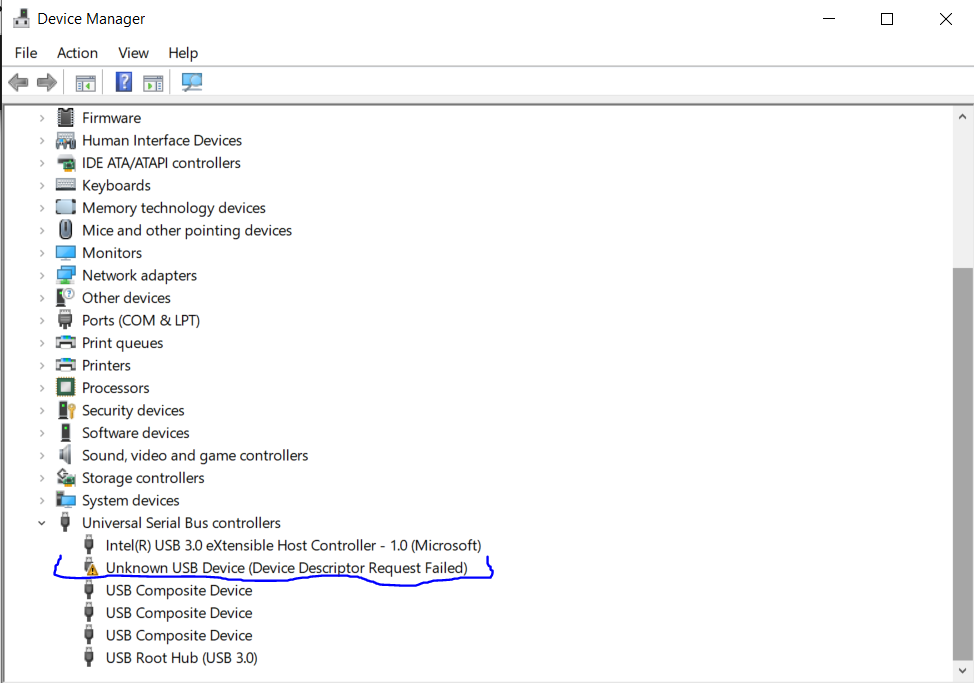Screen dimensions: 974x683
Task: Scan for hardware changes monitor icon
Action: coord(191,82)
